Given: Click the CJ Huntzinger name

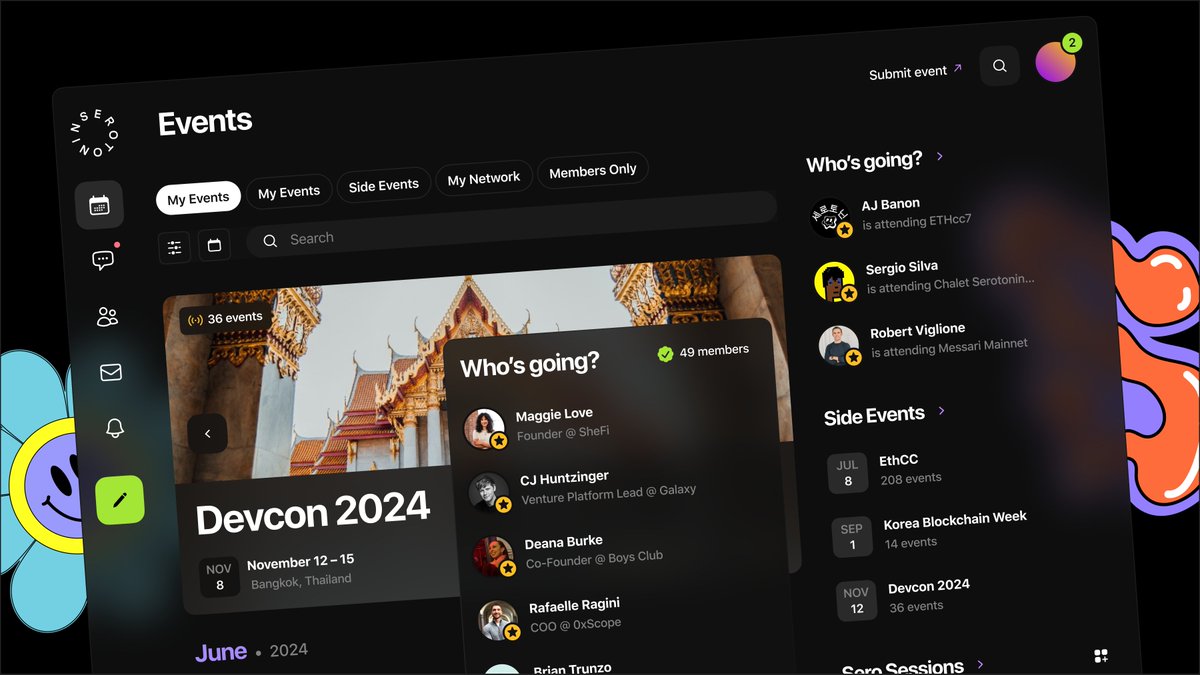Looking at the screenshot, I should [x=564, y=478].
